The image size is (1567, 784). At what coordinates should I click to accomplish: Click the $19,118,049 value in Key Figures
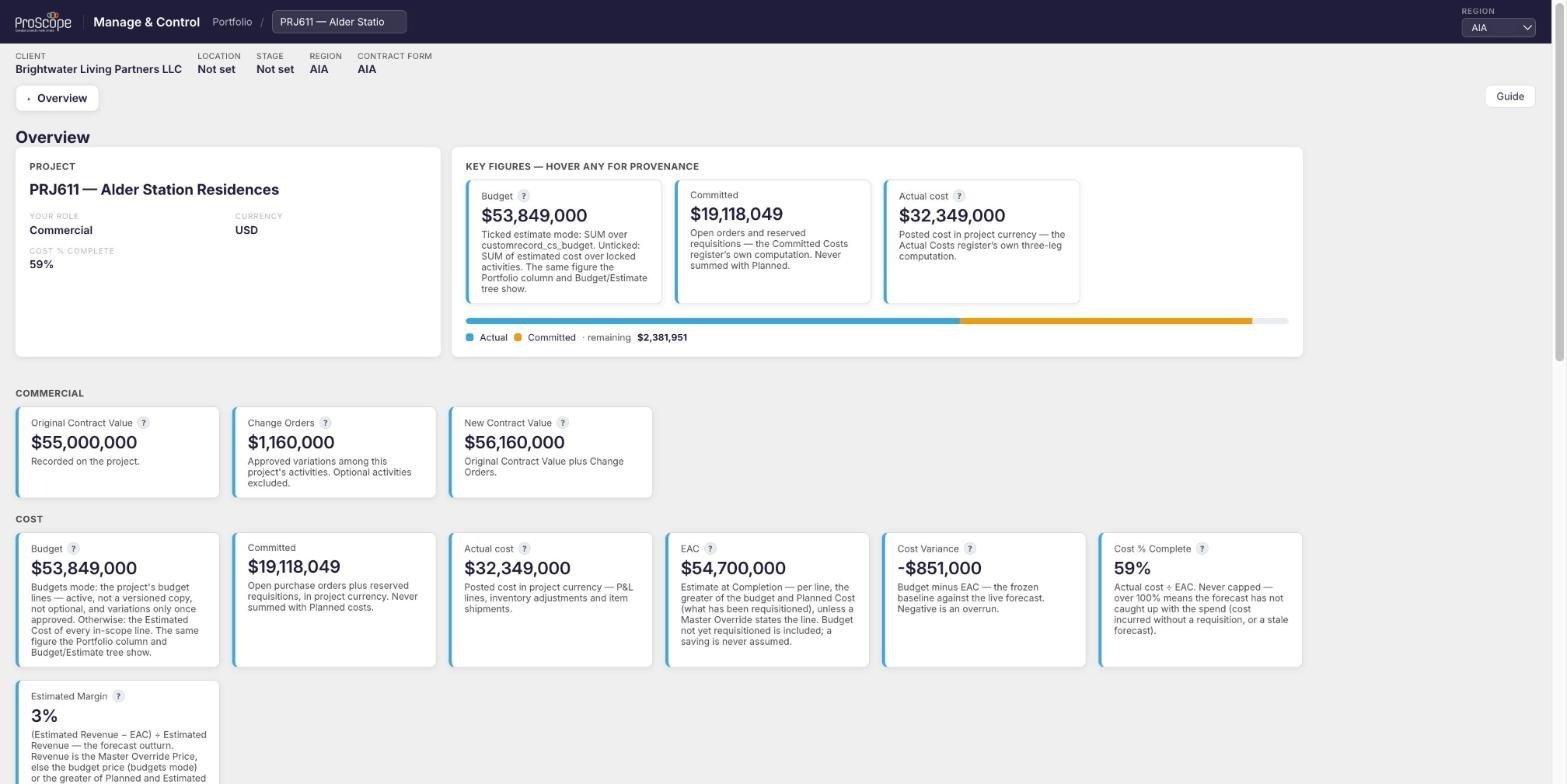(736, 215)
